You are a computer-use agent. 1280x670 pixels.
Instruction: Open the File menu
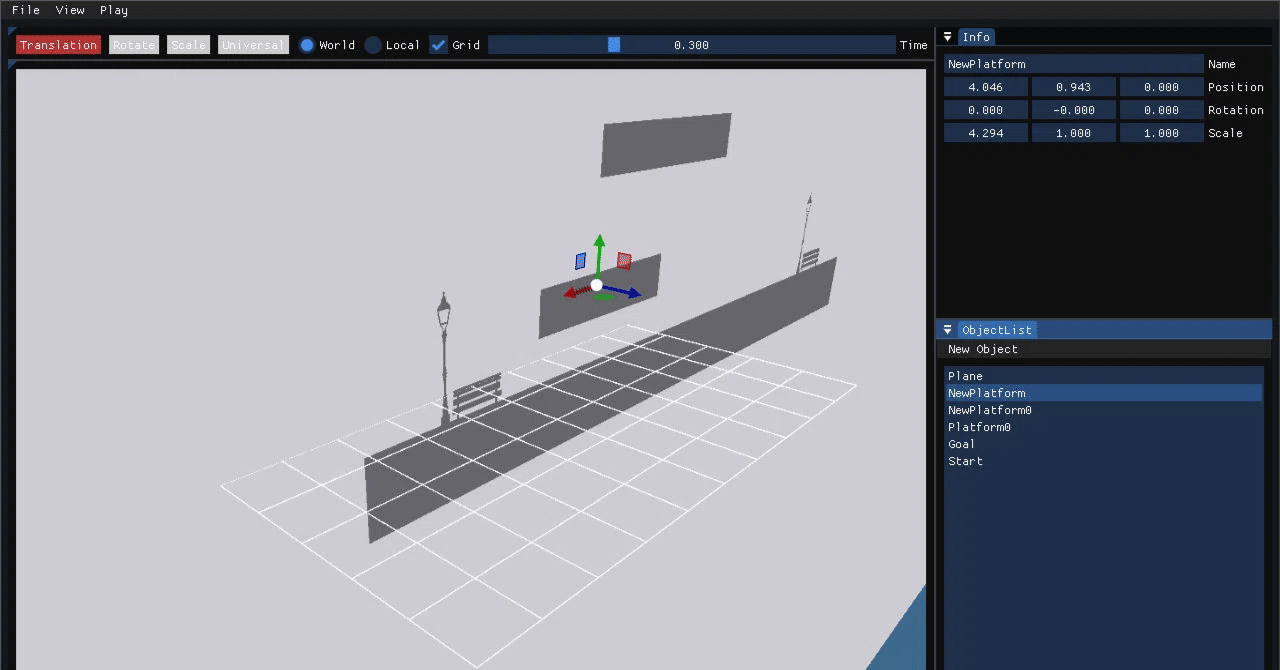25,10
